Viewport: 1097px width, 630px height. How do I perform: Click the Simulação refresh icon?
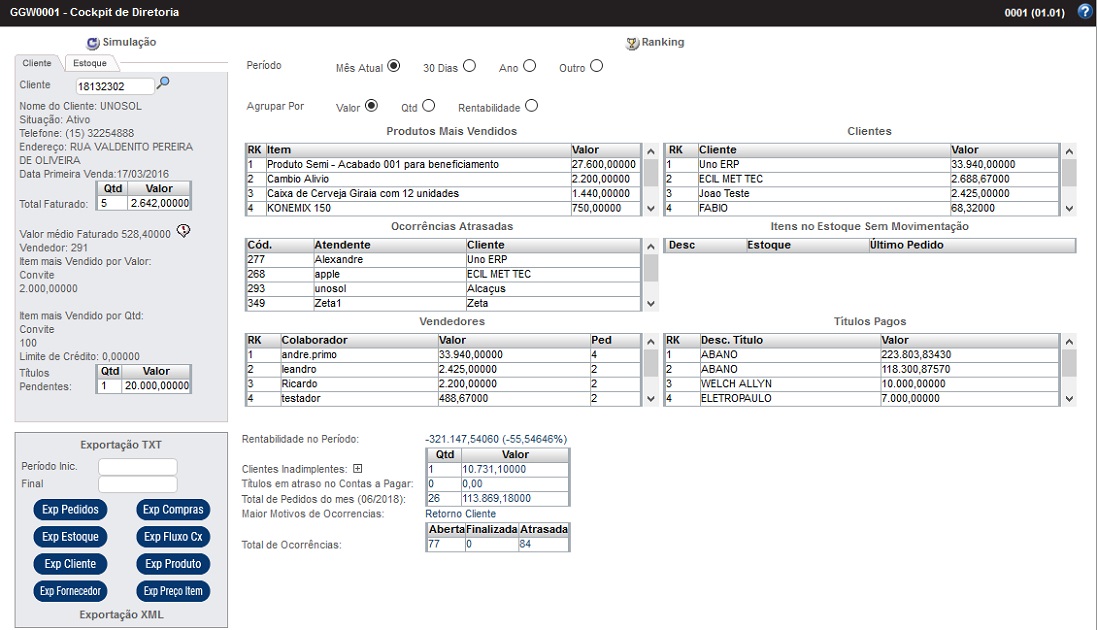93,43
